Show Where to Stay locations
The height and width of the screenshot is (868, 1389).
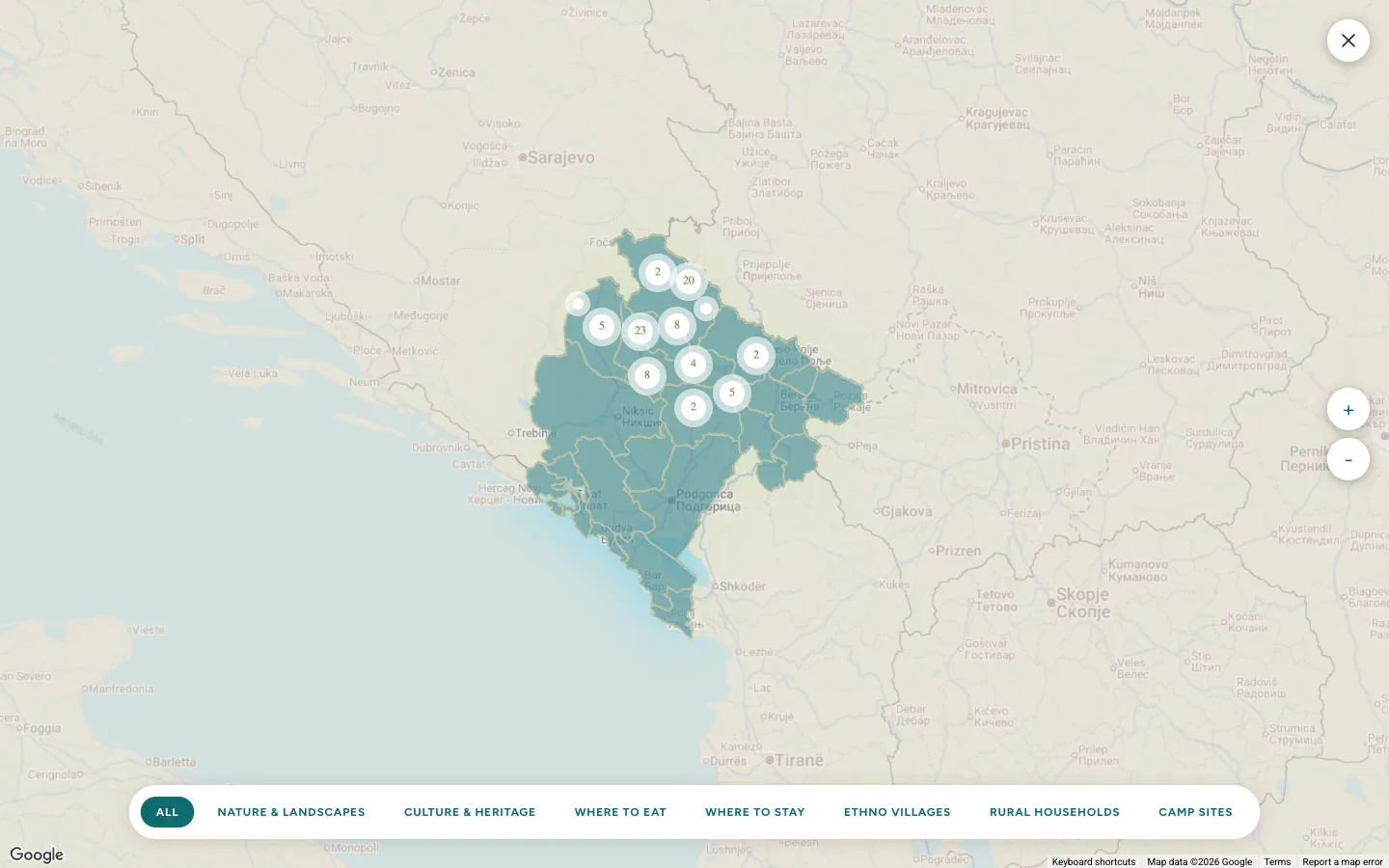coord(755,812)
